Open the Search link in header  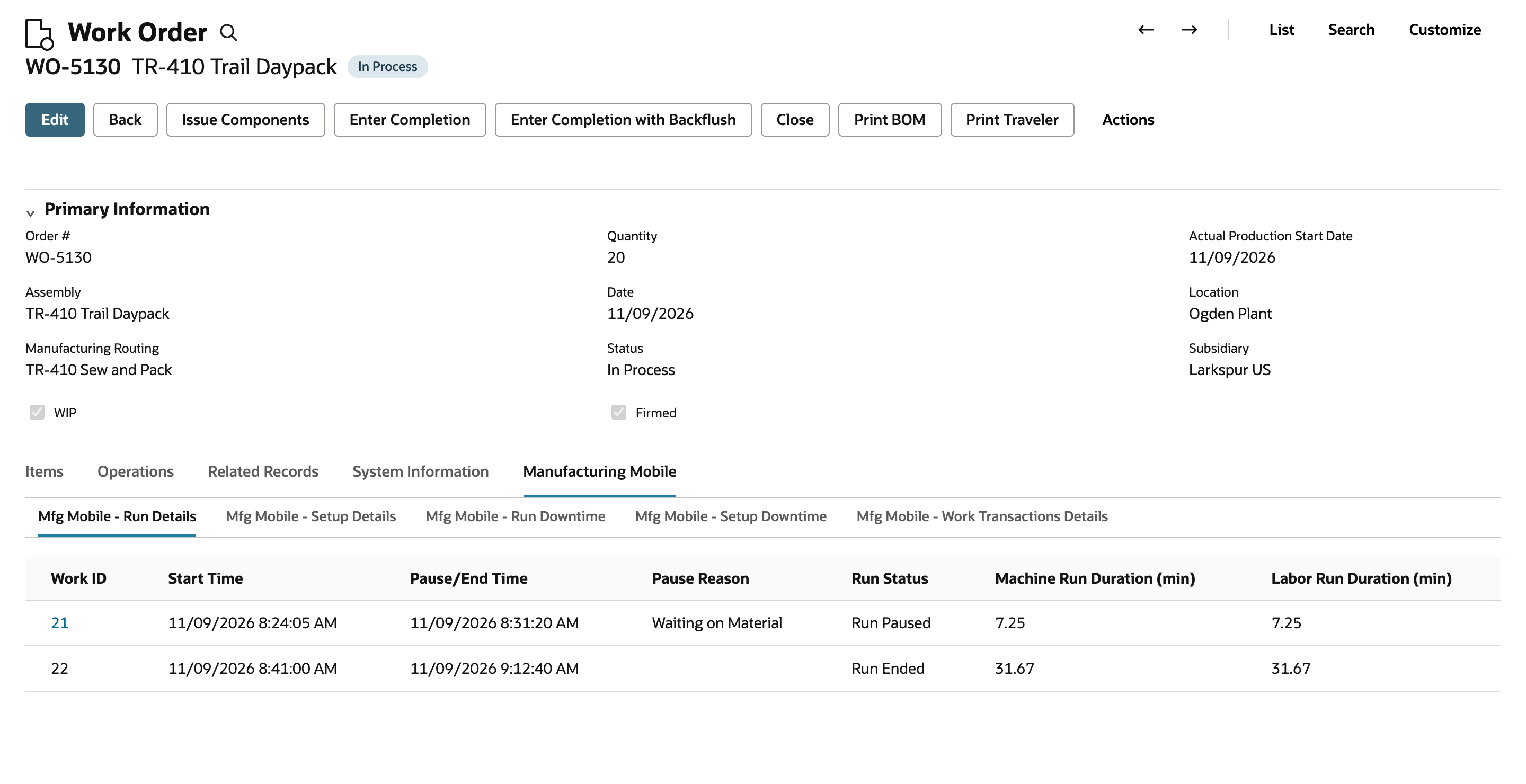click(1351, 30)
